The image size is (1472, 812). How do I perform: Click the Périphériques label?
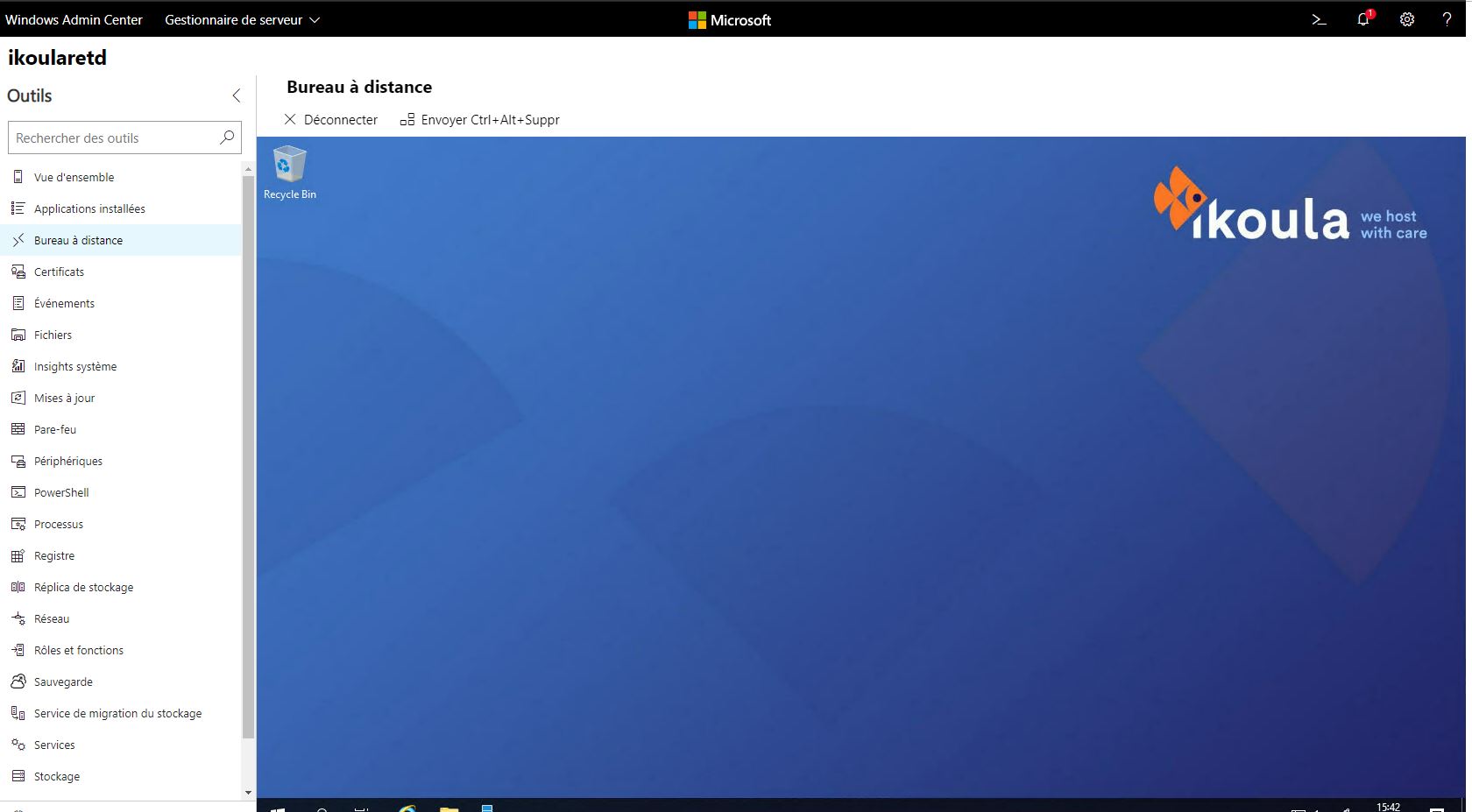(x=68, y=461)
